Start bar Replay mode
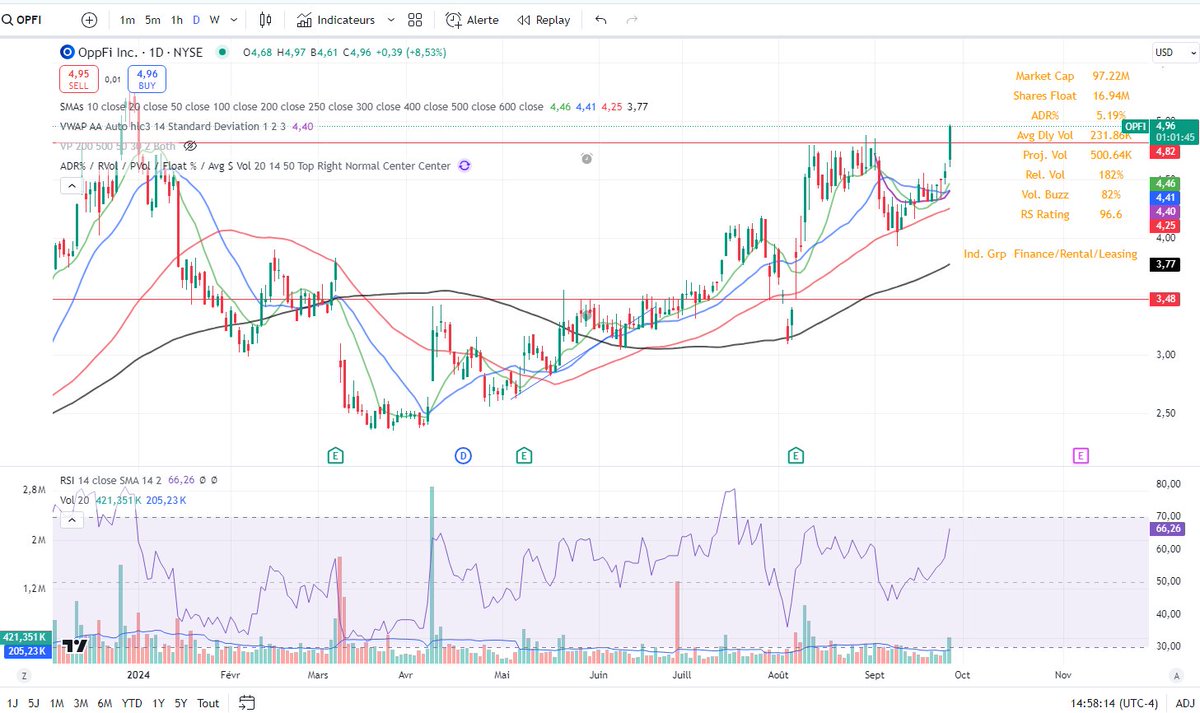 [x=544, y=20]
